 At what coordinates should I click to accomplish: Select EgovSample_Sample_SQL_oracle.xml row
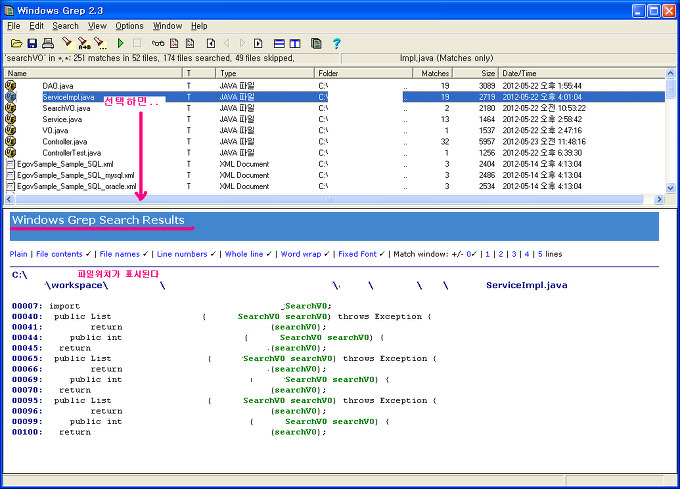334,186
